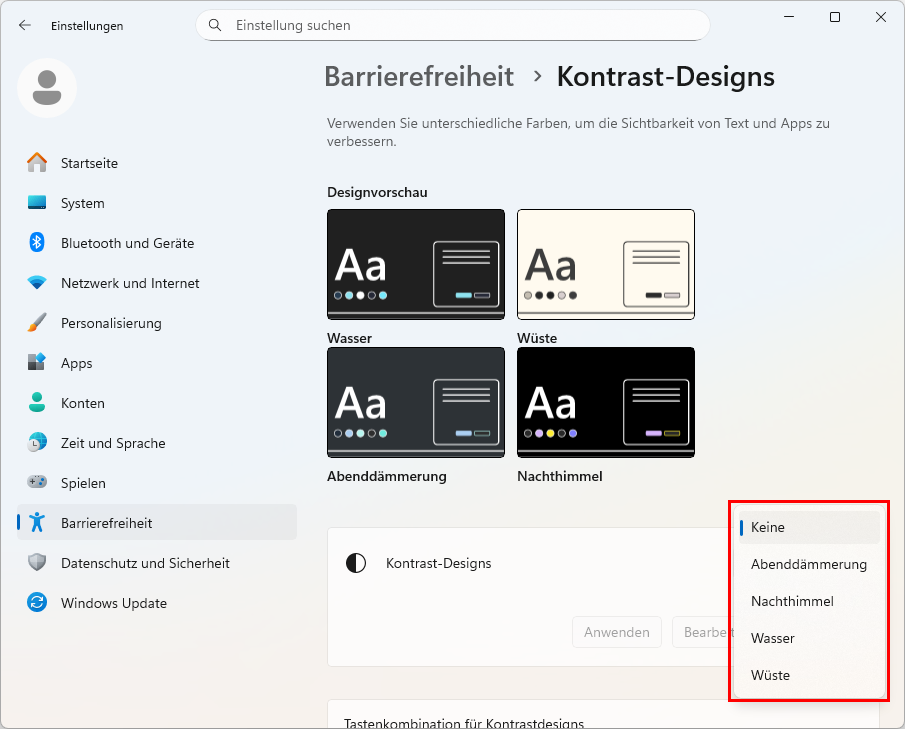Click the Spielen gamepad icon

[37, 482]
